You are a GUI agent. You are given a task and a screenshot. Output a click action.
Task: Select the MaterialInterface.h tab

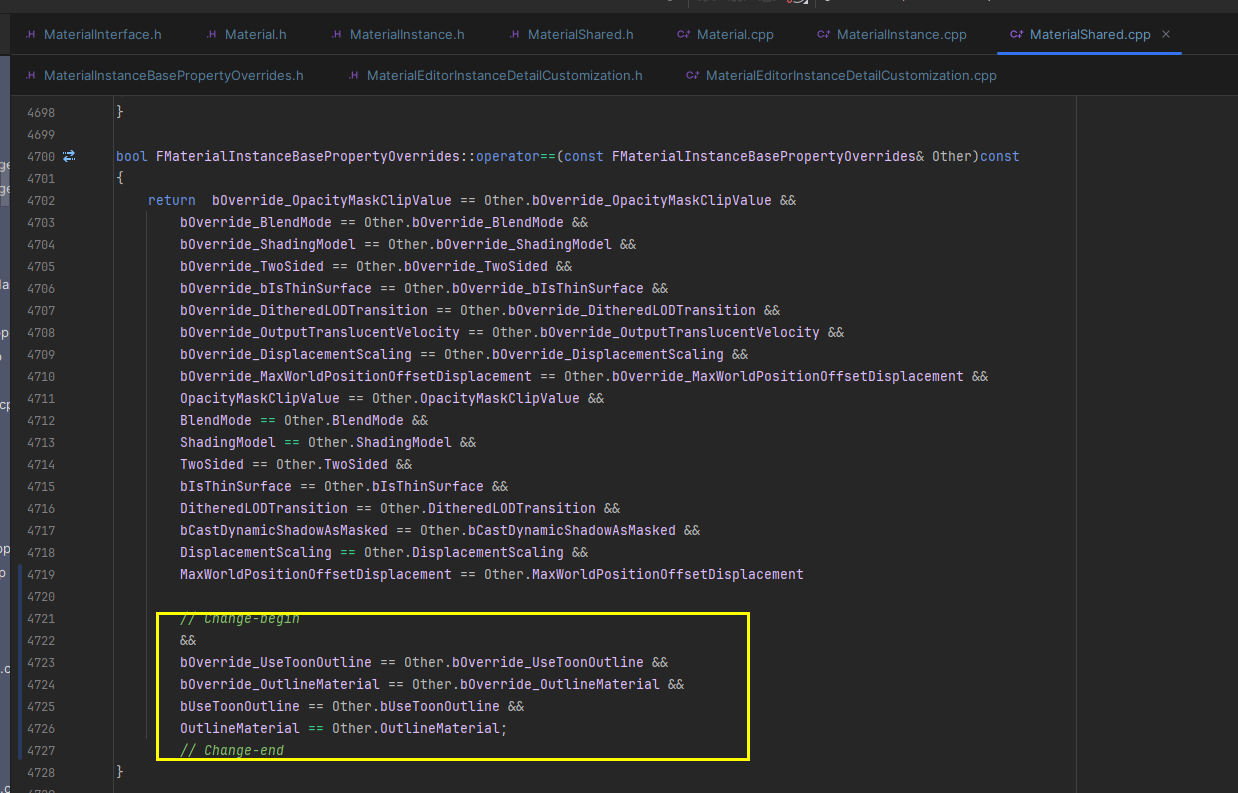coord(101,33)
